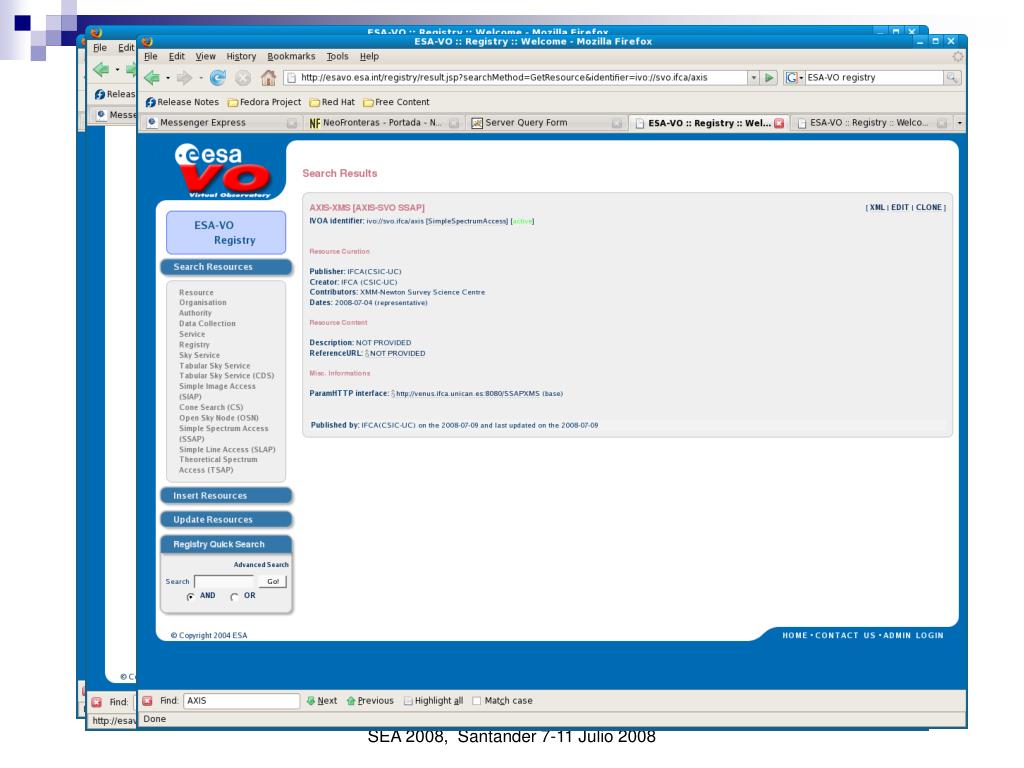Viewport: 1024px width, 768px height.
Task: Click the ESA-VO registry search box
Action: 874,78
